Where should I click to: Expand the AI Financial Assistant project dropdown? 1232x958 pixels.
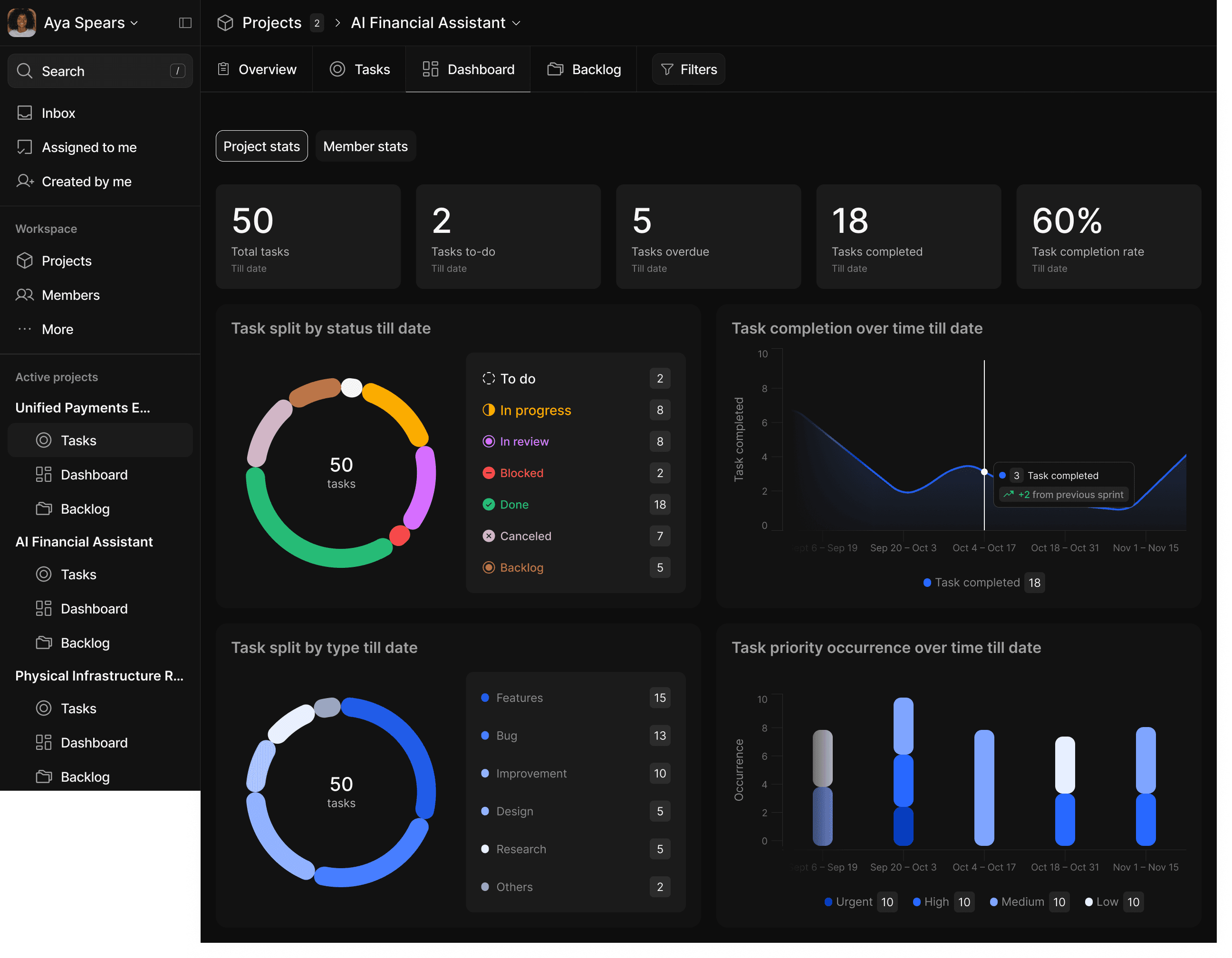coord(435,22)
